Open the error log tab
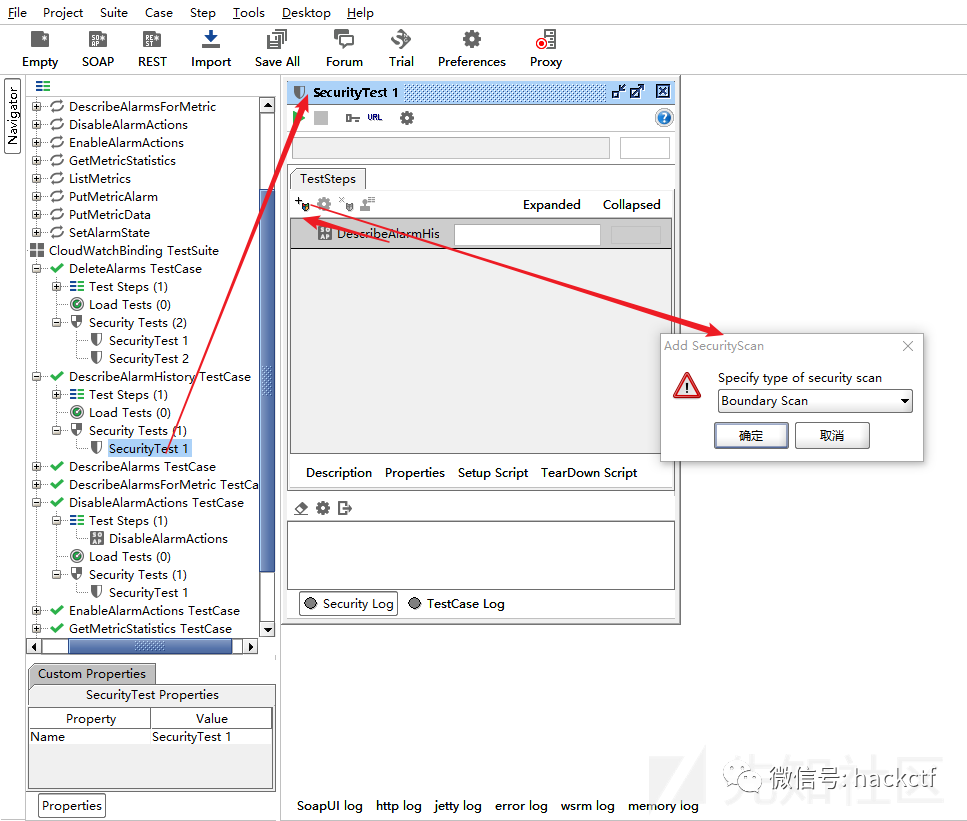967x821 pixels. [x=521, y=806]
